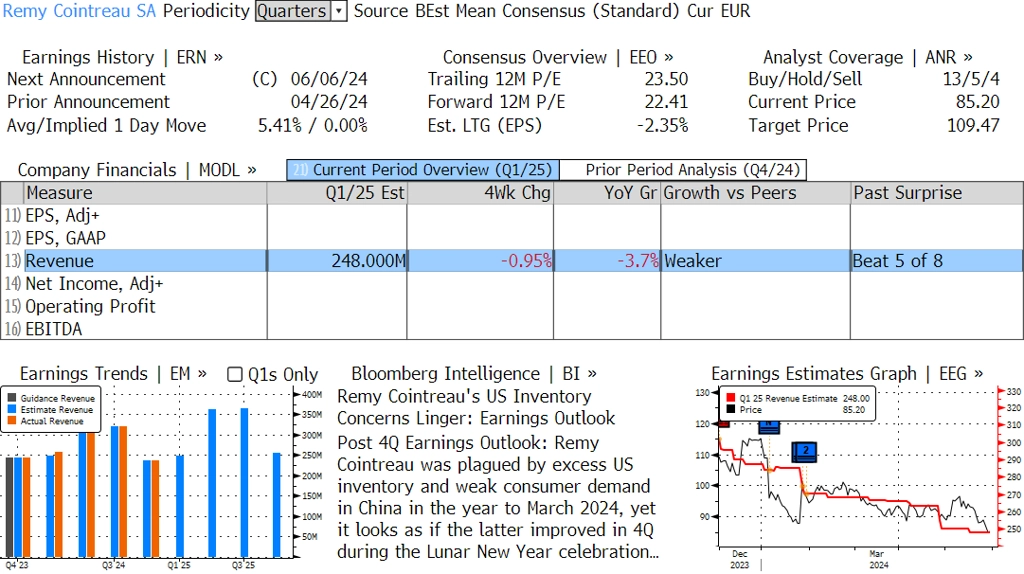Image resolution: width=1024 pixels, height=574 pixels.
Task: Click the Measure column header
Action: pyautogui.click(x=145, y=193)
